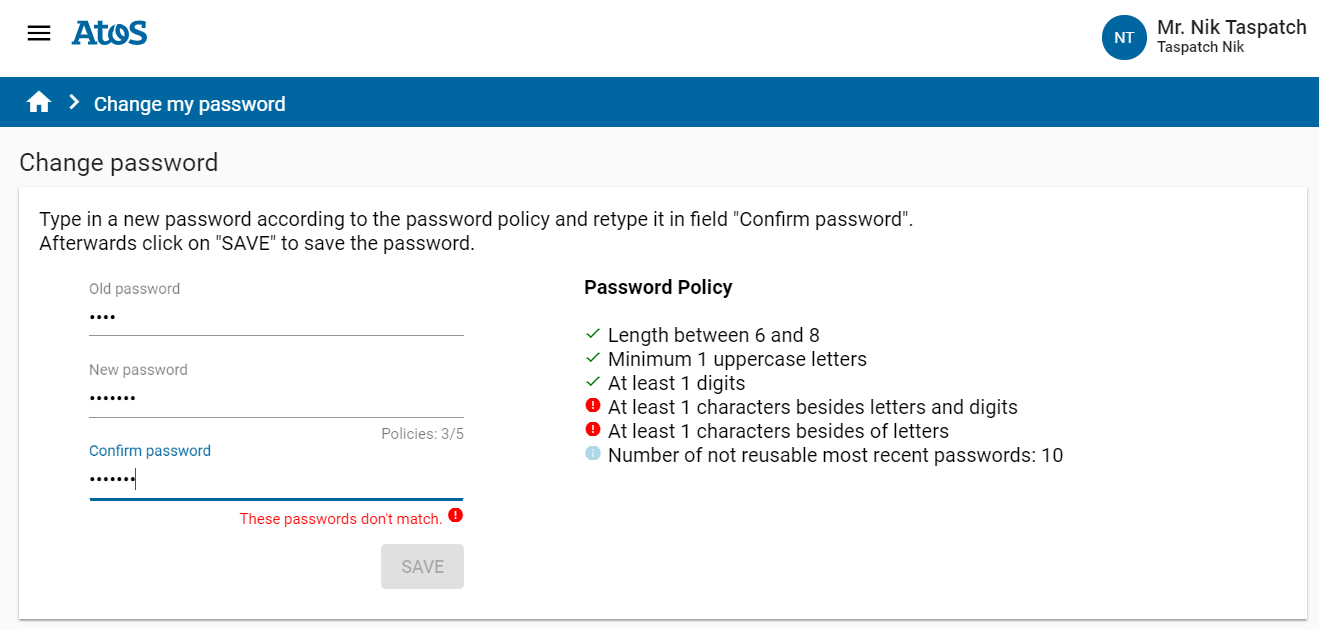Viewport: 1319px width, 629px height.
Task: Click the green checkmark beside length policy
Action: click(x=592, y=334)
